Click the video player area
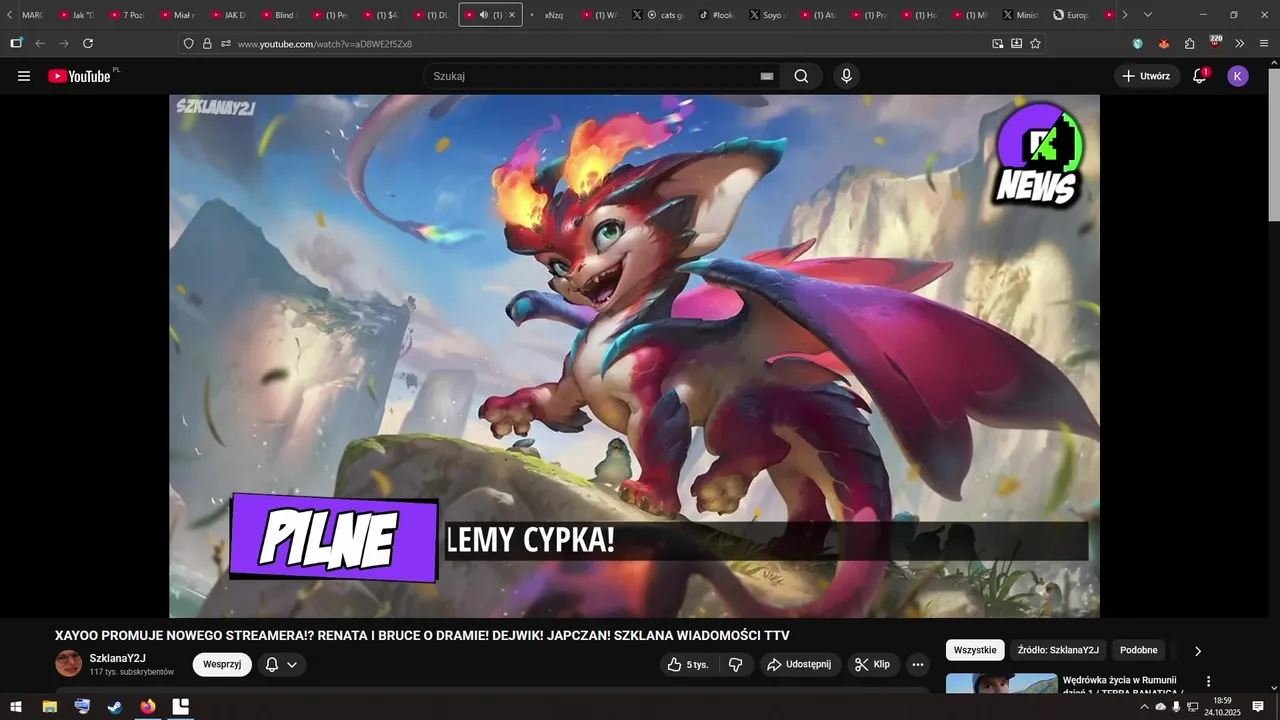This screenshot has height=720, width=1280. (x=634, y=356)
